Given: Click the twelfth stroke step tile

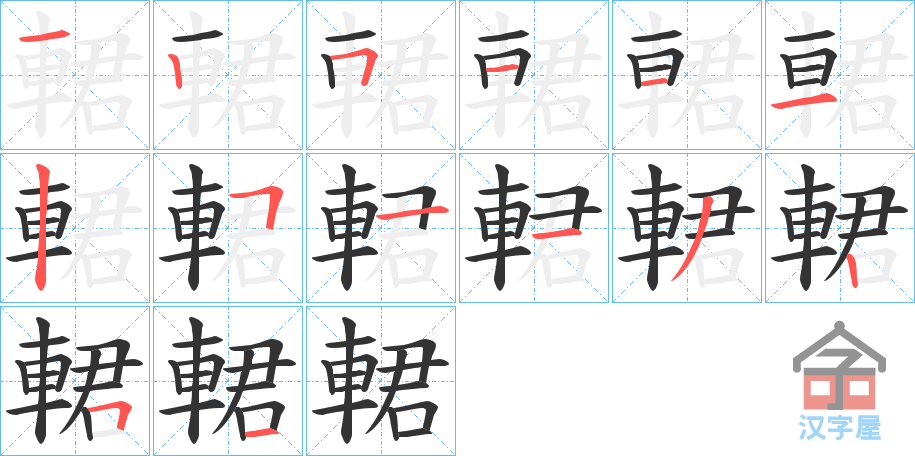Looking at the screenshot, I should tap(840, 228).
